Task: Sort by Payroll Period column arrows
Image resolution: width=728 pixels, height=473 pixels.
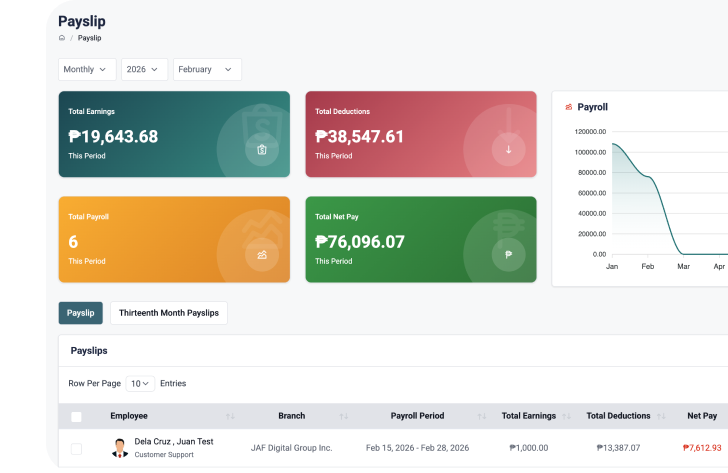Action: tap(482, 416)
